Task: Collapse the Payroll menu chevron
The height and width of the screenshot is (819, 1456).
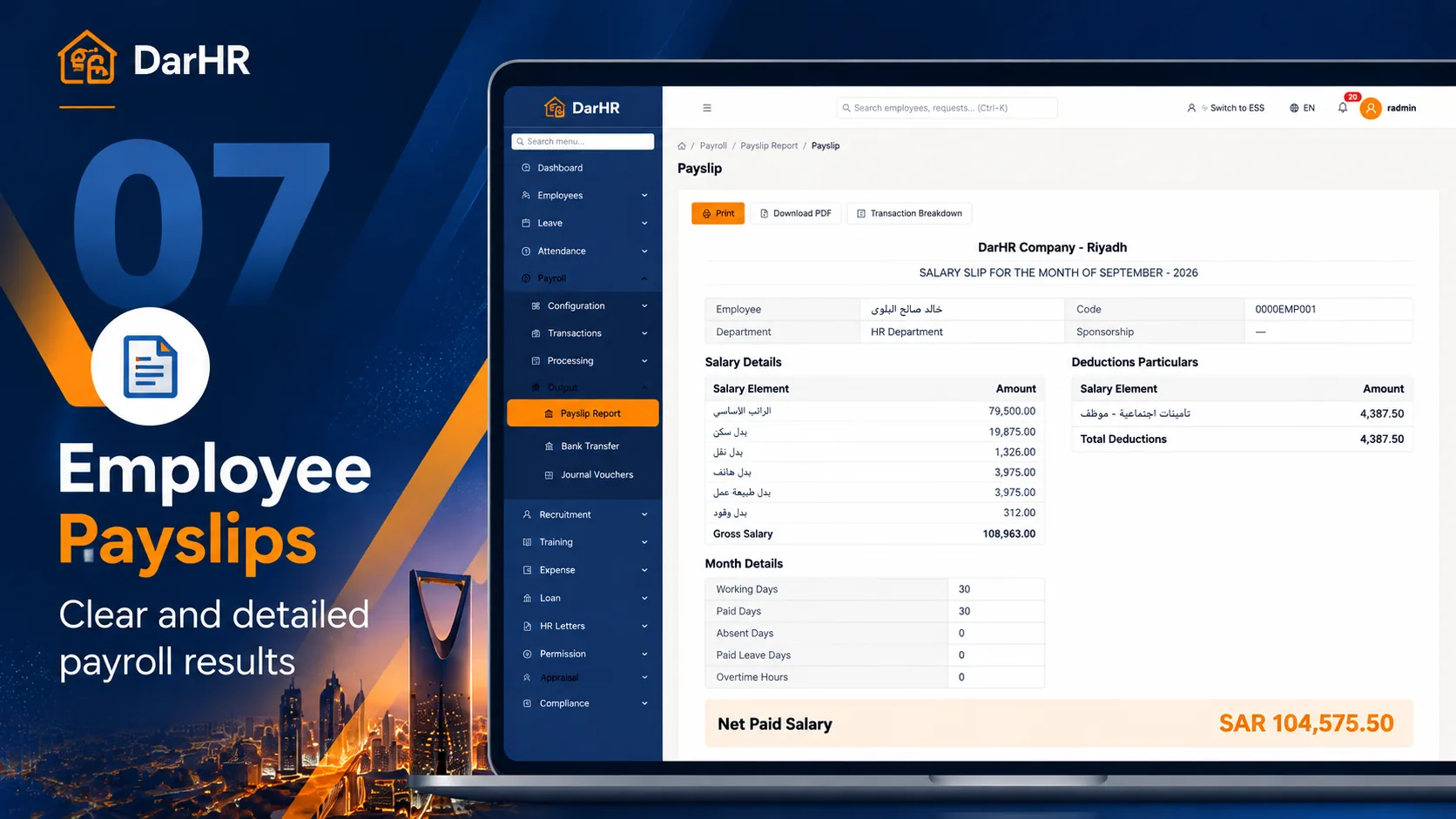Action: [x=644, y=279]
